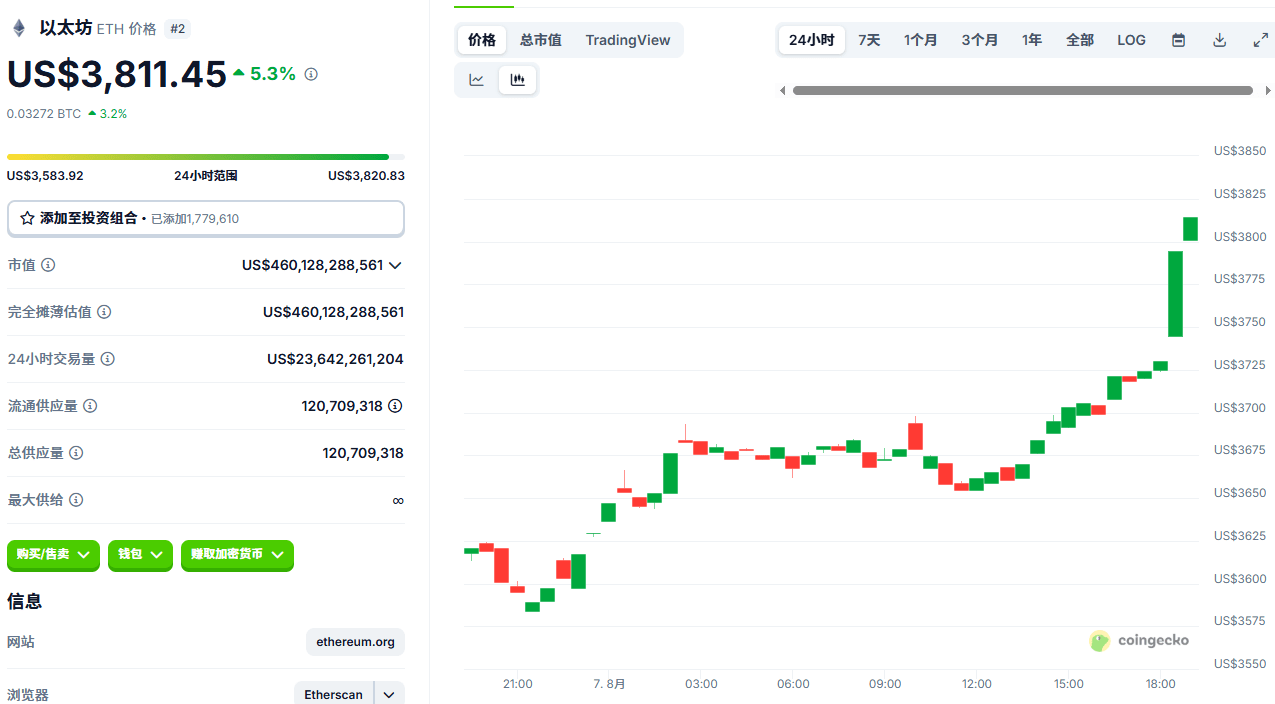Click the total supply value 120,709,318
Image resolution: width=1275 pixels, height=704 pixels.
(363, 453)
